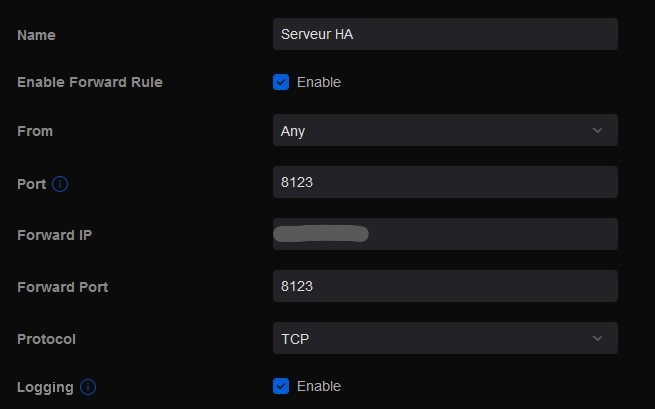Focus the Port input field
Screen dimensions: 655x409
click(444, 182)
